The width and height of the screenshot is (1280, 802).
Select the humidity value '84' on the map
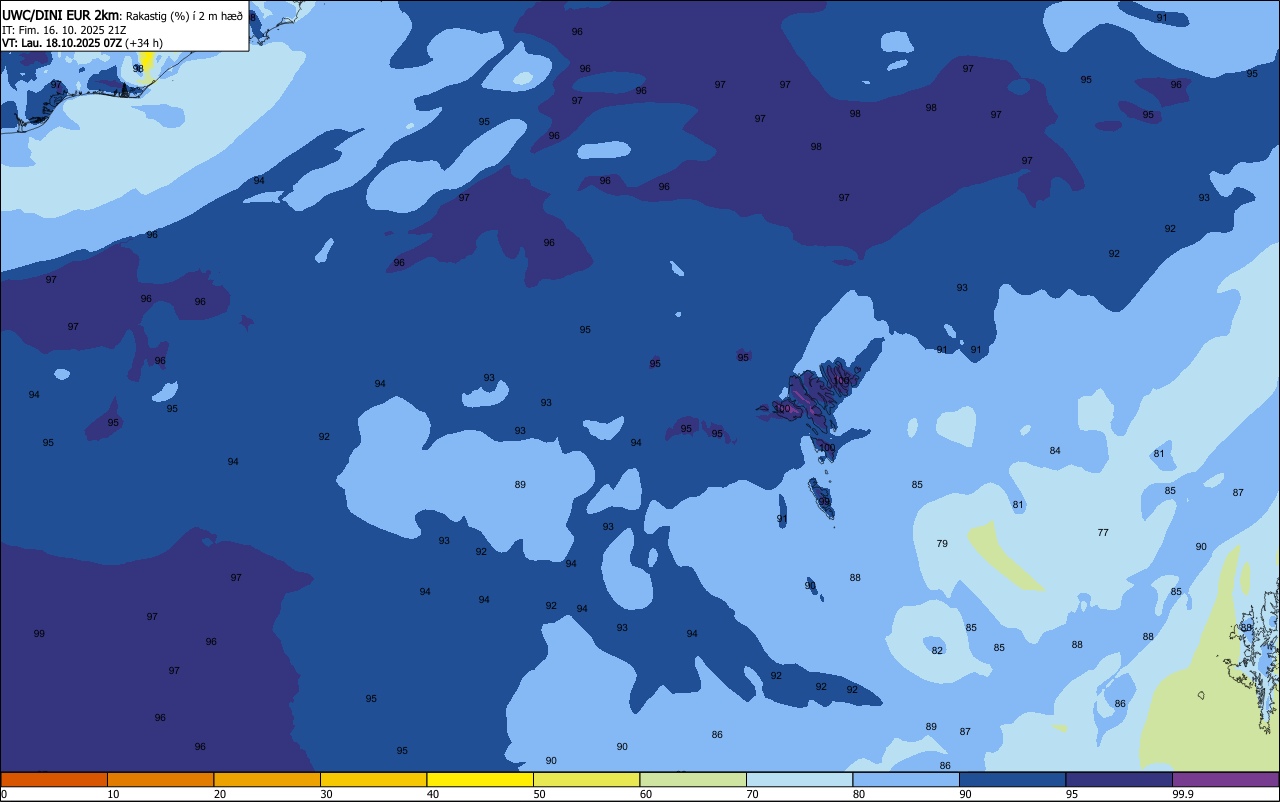point(1055,450)
